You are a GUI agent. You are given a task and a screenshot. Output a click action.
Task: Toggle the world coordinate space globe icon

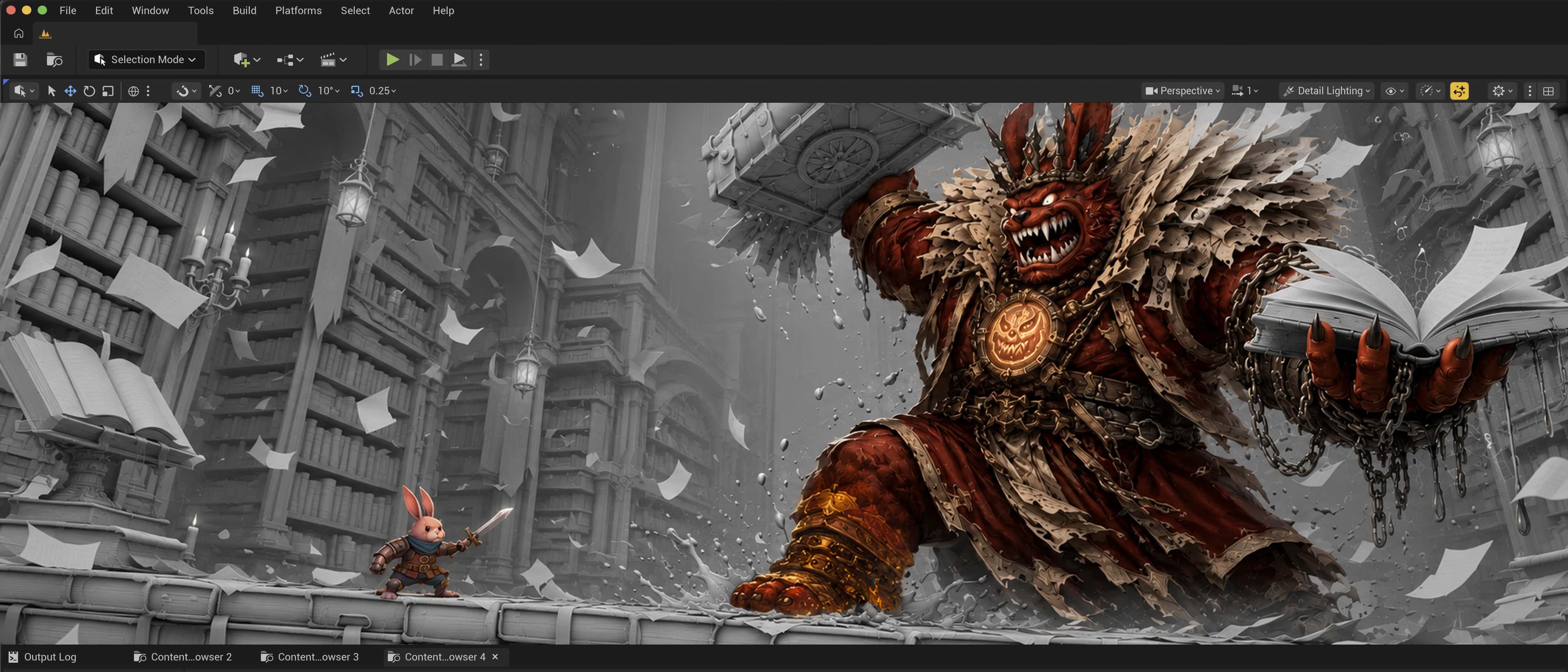[133, 91]
